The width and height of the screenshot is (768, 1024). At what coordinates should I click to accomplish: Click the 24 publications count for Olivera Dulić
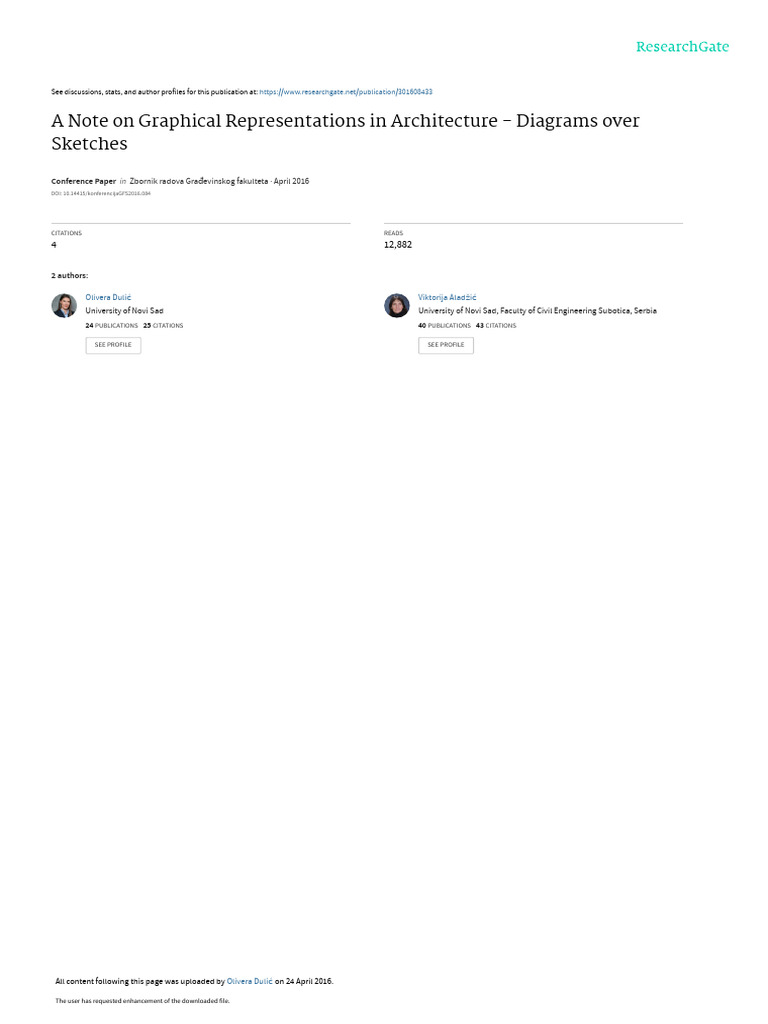click(x=112, y=325)
